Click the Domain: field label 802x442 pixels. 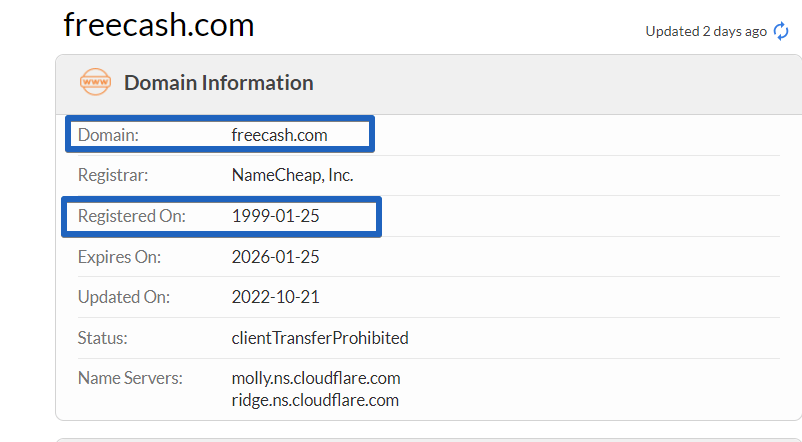coord(108,135)
